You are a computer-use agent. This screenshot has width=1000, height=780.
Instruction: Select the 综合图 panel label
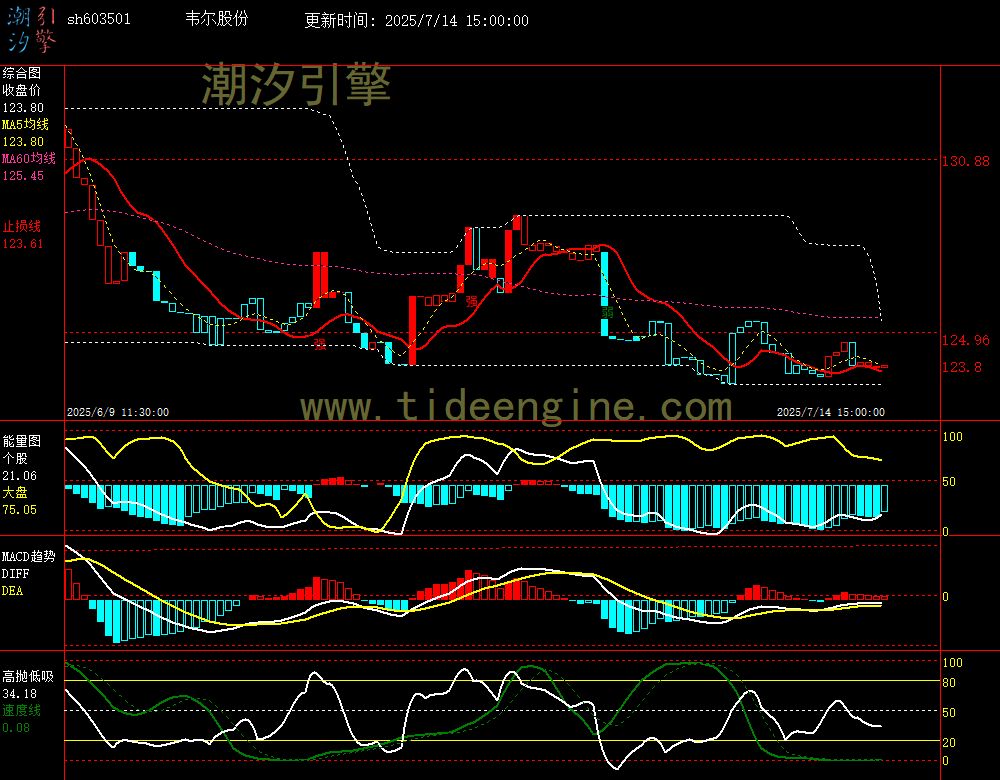pyautogui.click(x=22, y=73)
